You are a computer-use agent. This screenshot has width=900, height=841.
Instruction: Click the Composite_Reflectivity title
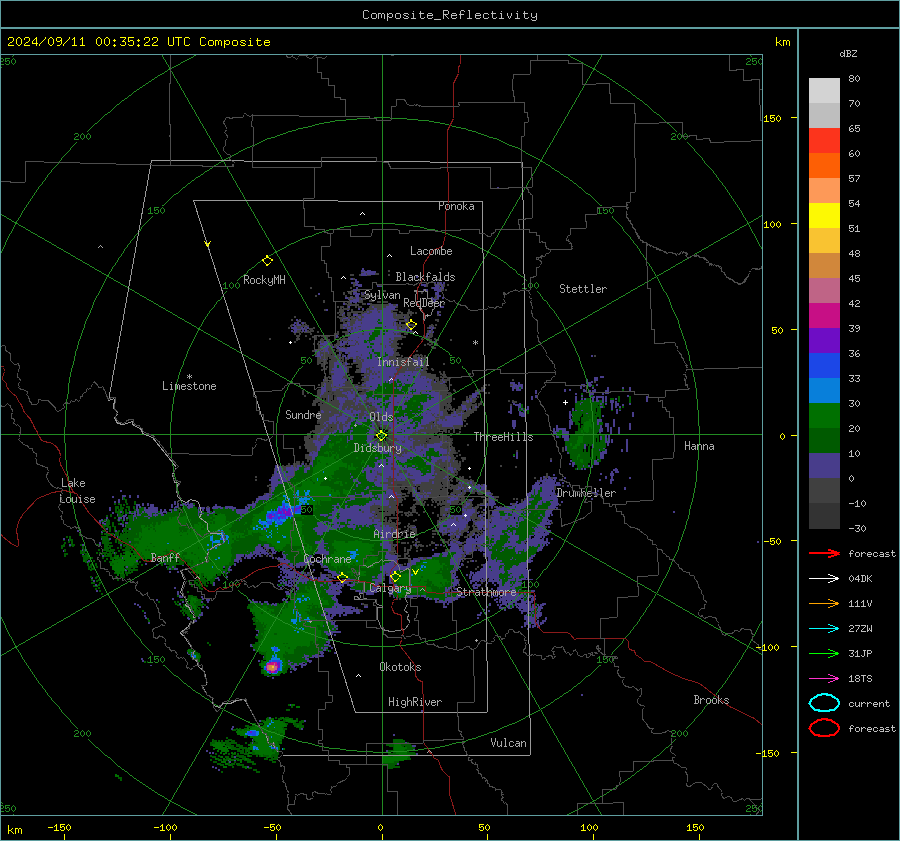coord(450,15)
